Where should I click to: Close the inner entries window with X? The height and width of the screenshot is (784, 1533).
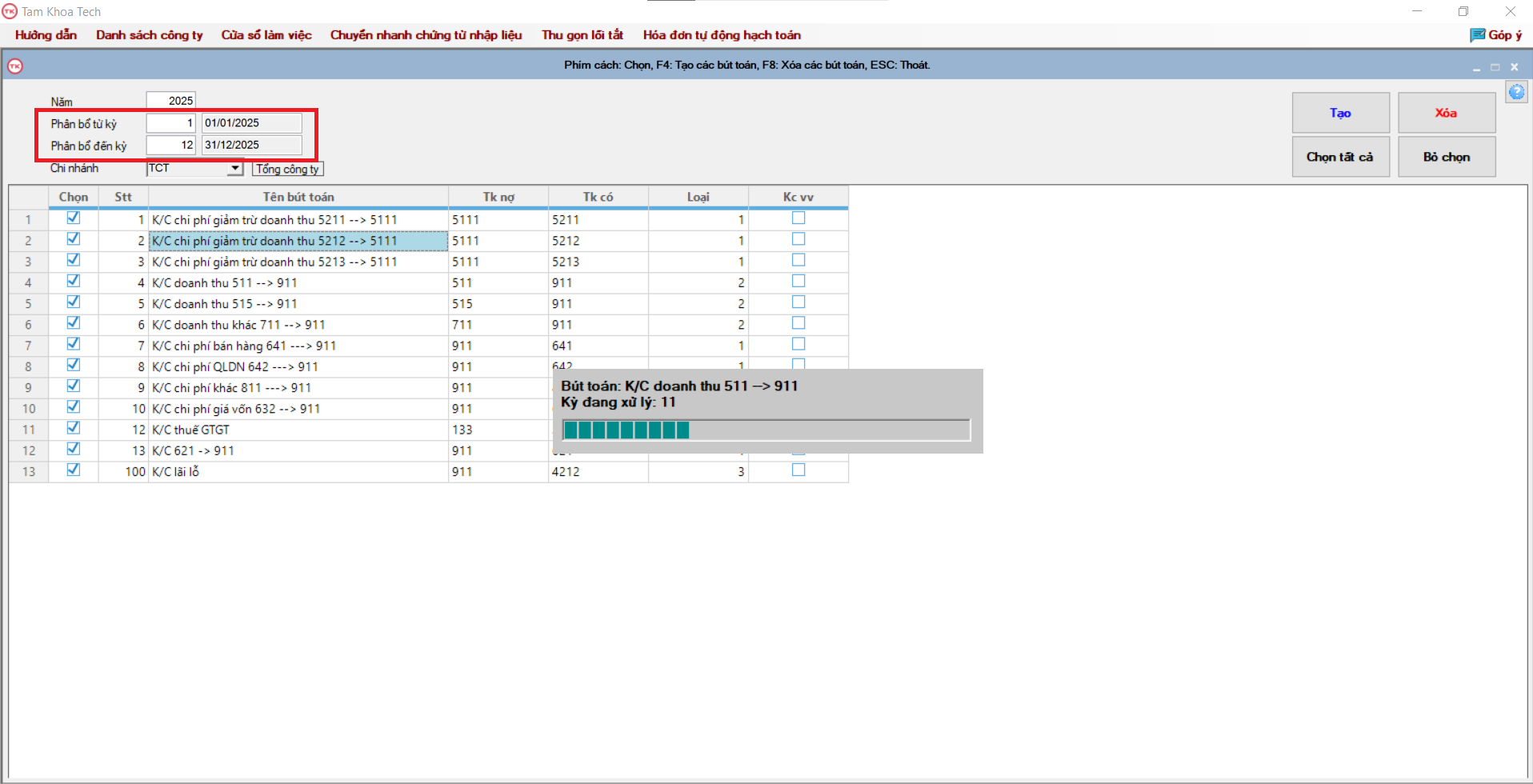(1514, 68)
